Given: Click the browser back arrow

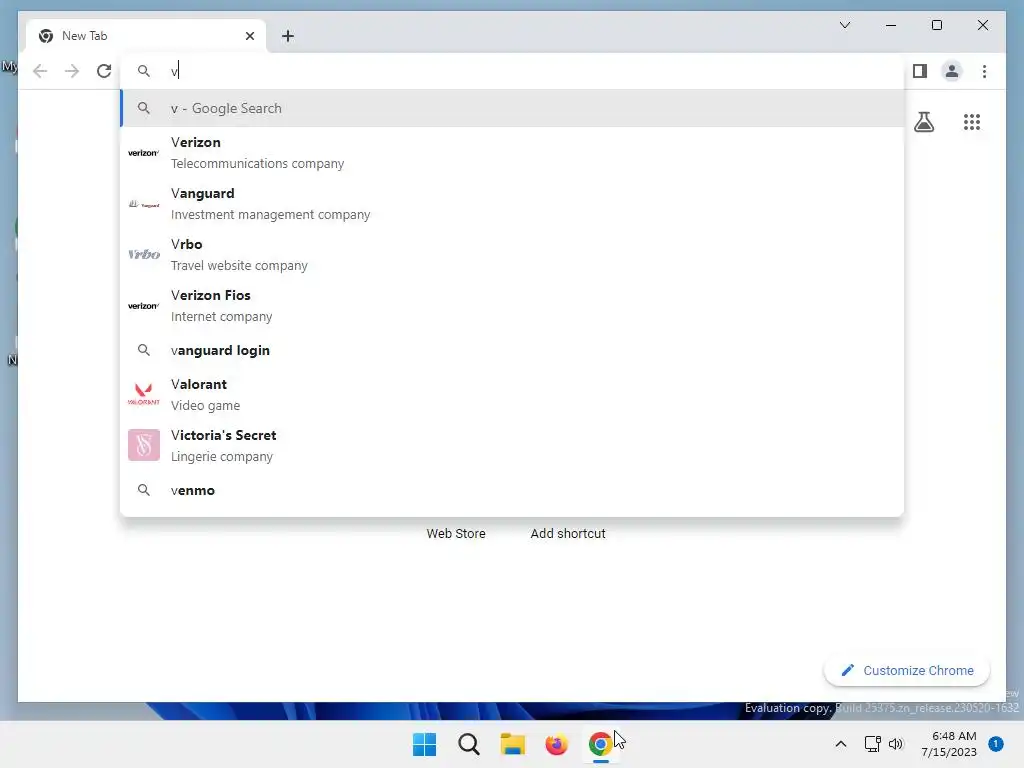Looking at the screenshot, I should pos(40,71).
